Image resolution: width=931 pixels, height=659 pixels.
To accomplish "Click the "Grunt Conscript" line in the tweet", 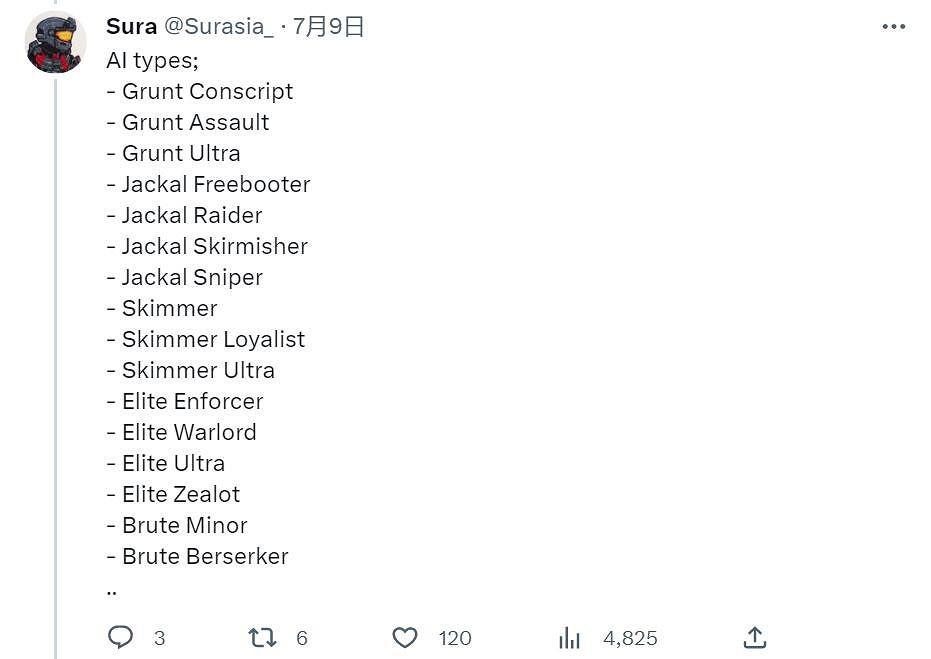I will [207, 91].
